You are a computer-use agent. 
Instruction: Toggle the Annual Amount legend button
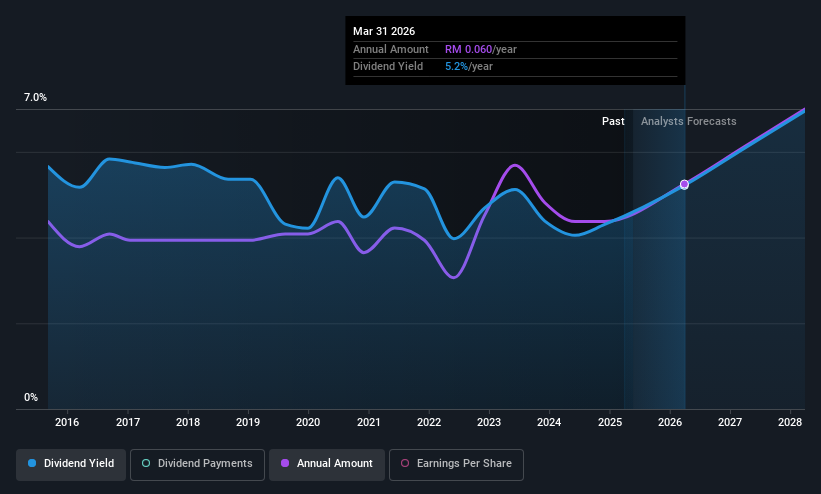(327, 464)
